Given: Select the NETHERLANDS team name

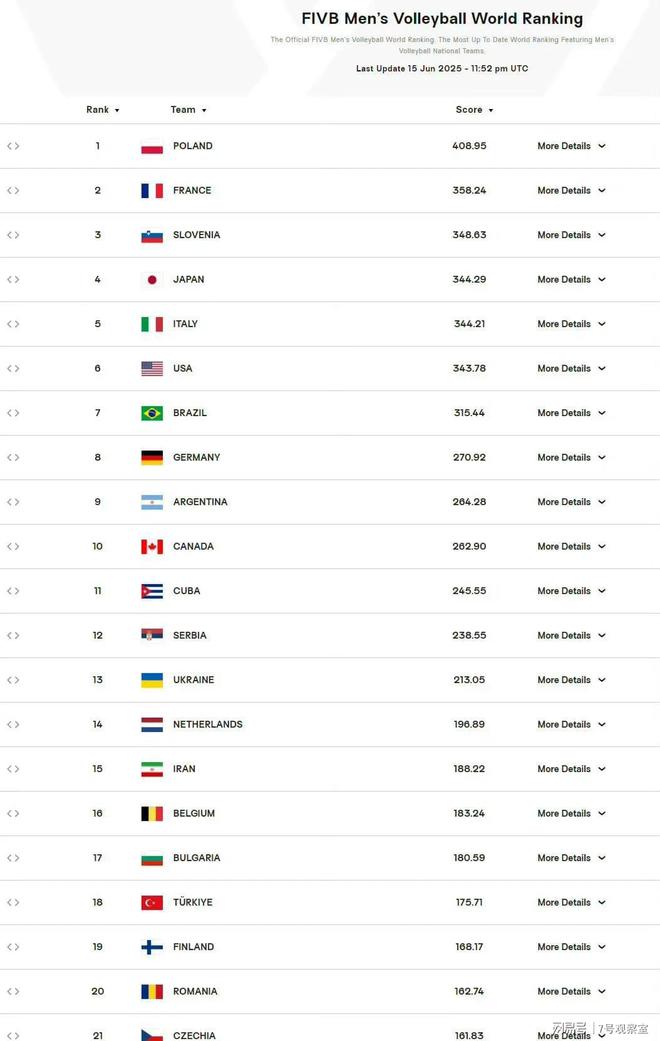Looking at the screenshot, I should pyautogui.click(x=208, y=724).
